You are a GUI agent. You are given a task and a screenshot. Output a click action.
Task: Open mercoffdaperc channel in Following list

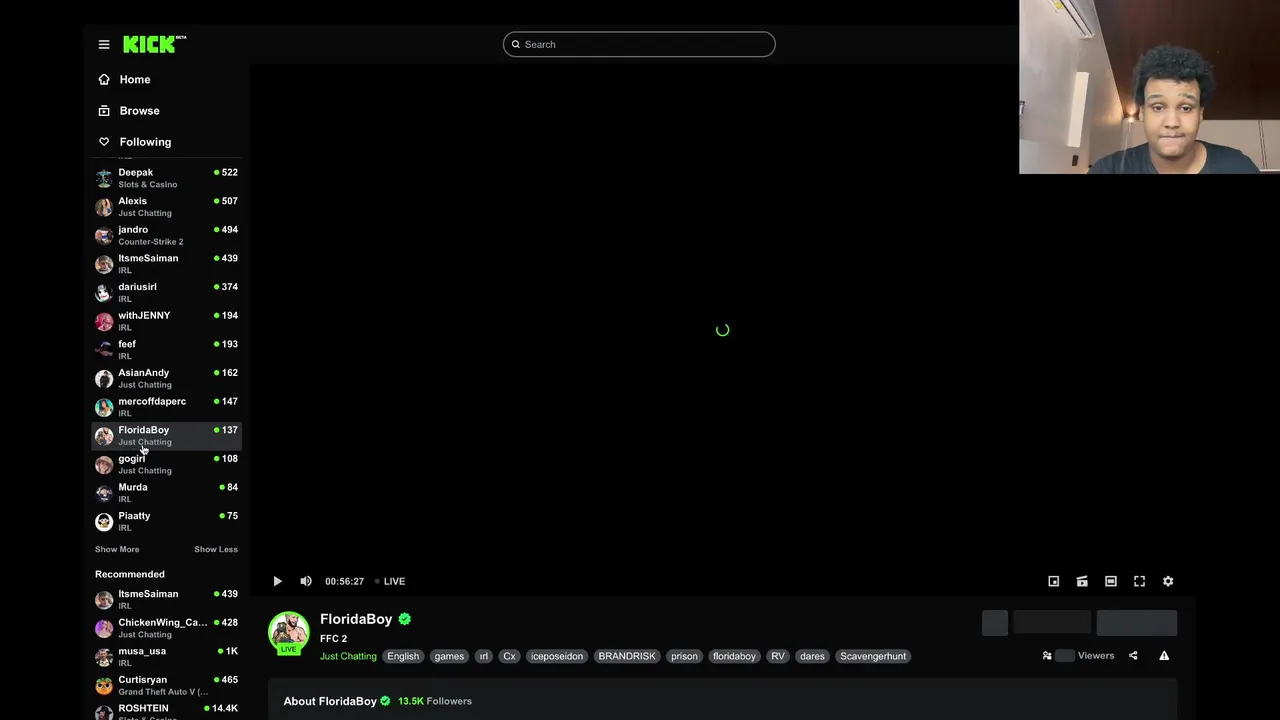coord(166,407)
